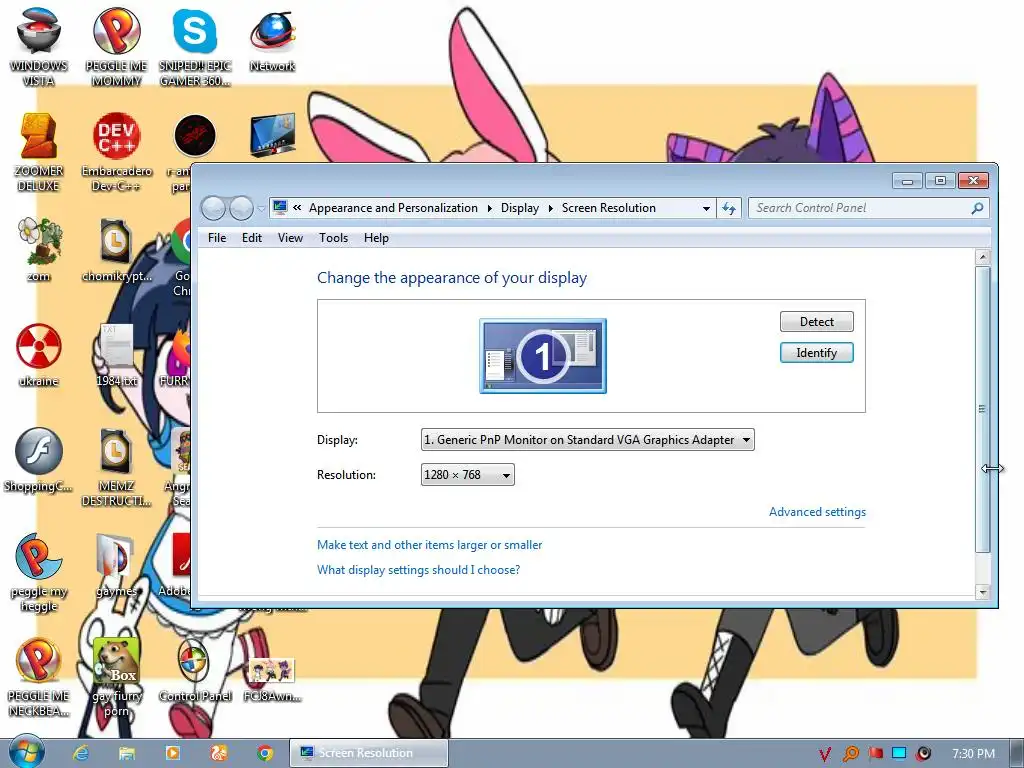1024x768 pixels.
Task: Click the network monitor tray icon
Action: [x=899, y=754]
